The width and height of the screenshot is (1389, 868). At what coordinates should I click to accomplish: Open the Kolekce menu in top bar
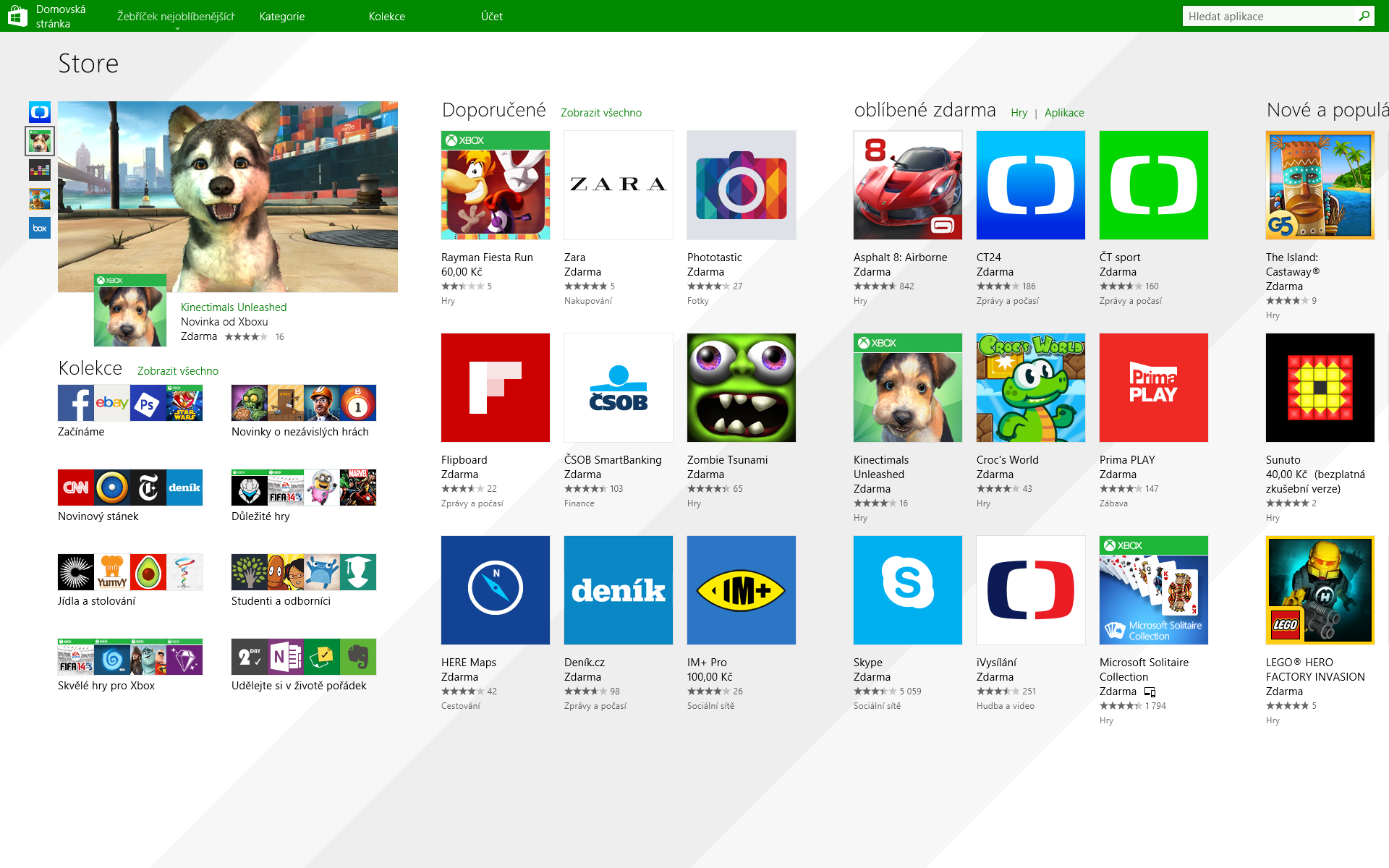(x=387, y=17)
